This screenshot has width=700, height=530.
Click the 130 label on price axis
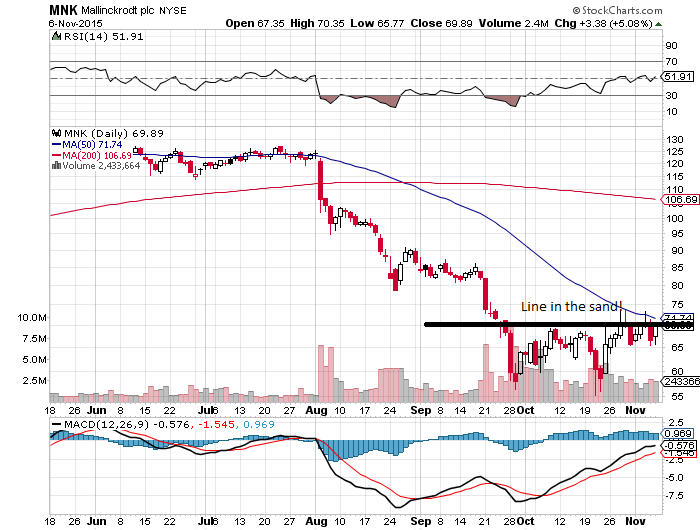point(674,140)
